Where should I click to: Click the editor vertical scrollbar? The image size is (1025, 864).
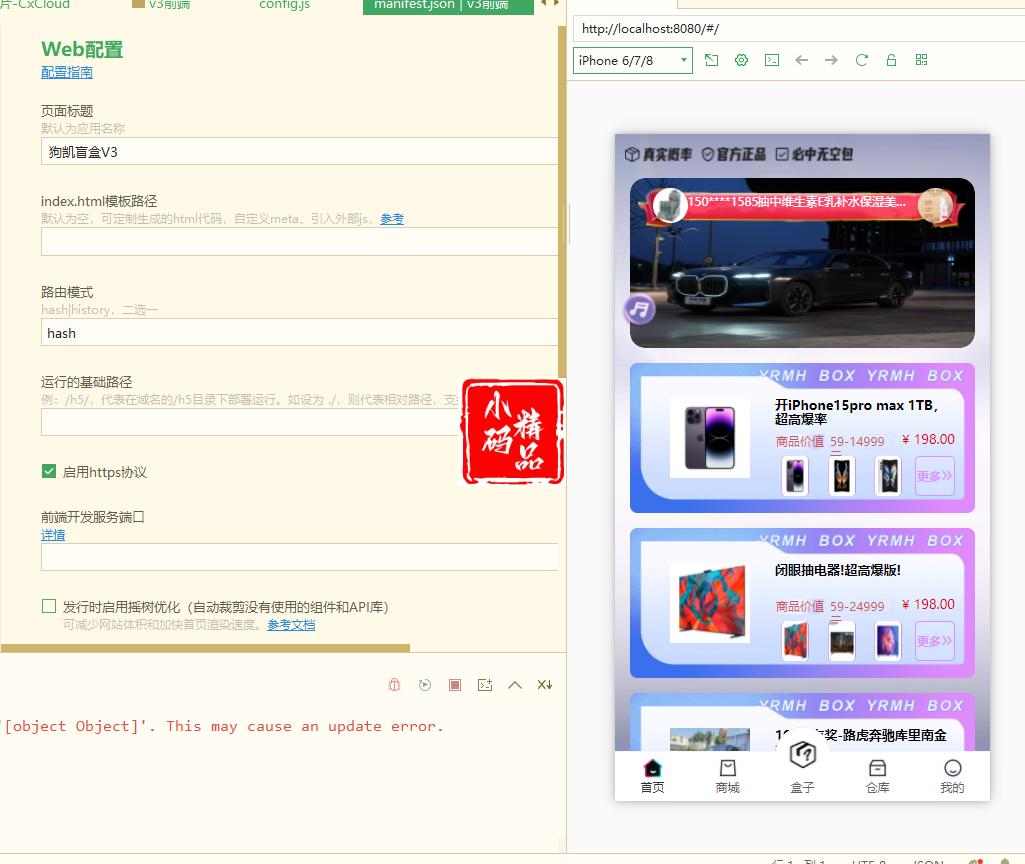562,203
